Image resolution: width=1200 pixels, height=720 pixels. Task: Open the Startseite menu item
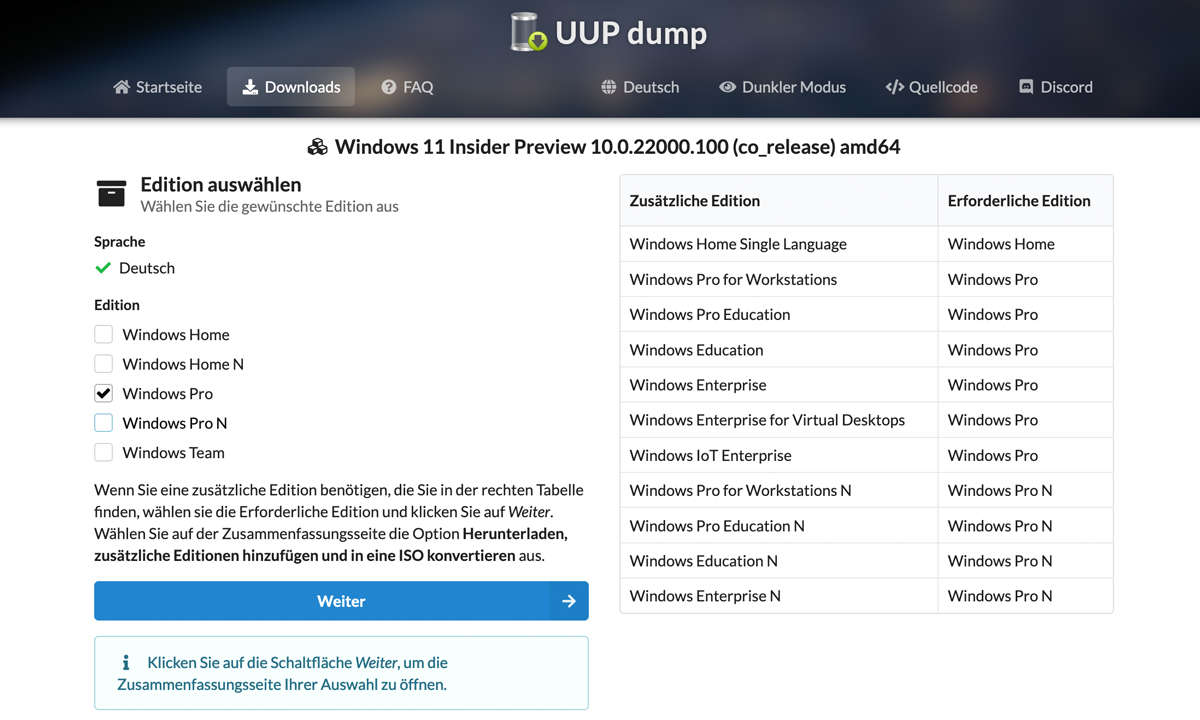(x=157, y=87)
